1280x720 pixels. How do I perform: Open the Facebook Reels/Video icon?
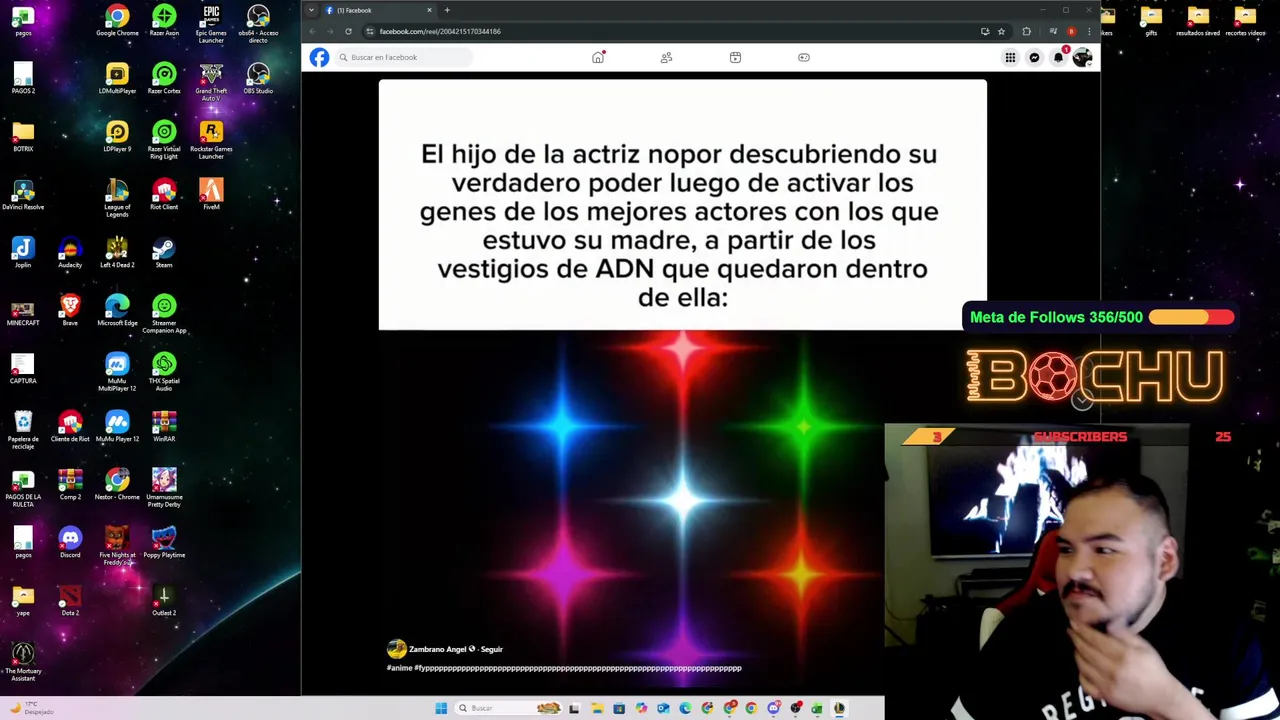point(735,58)
